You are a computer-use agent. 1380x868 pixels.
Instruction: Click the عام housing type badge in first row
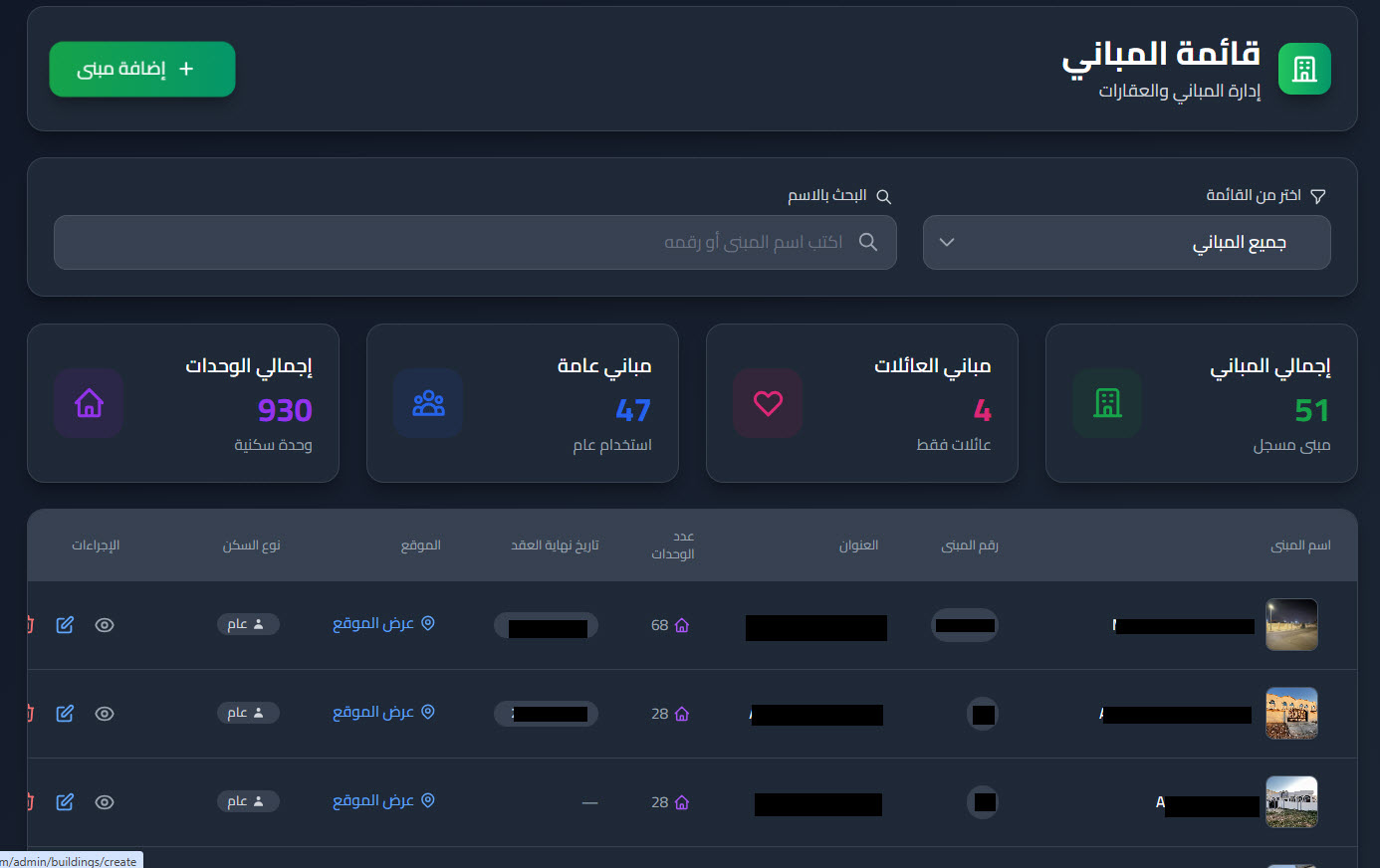[248, 624]
